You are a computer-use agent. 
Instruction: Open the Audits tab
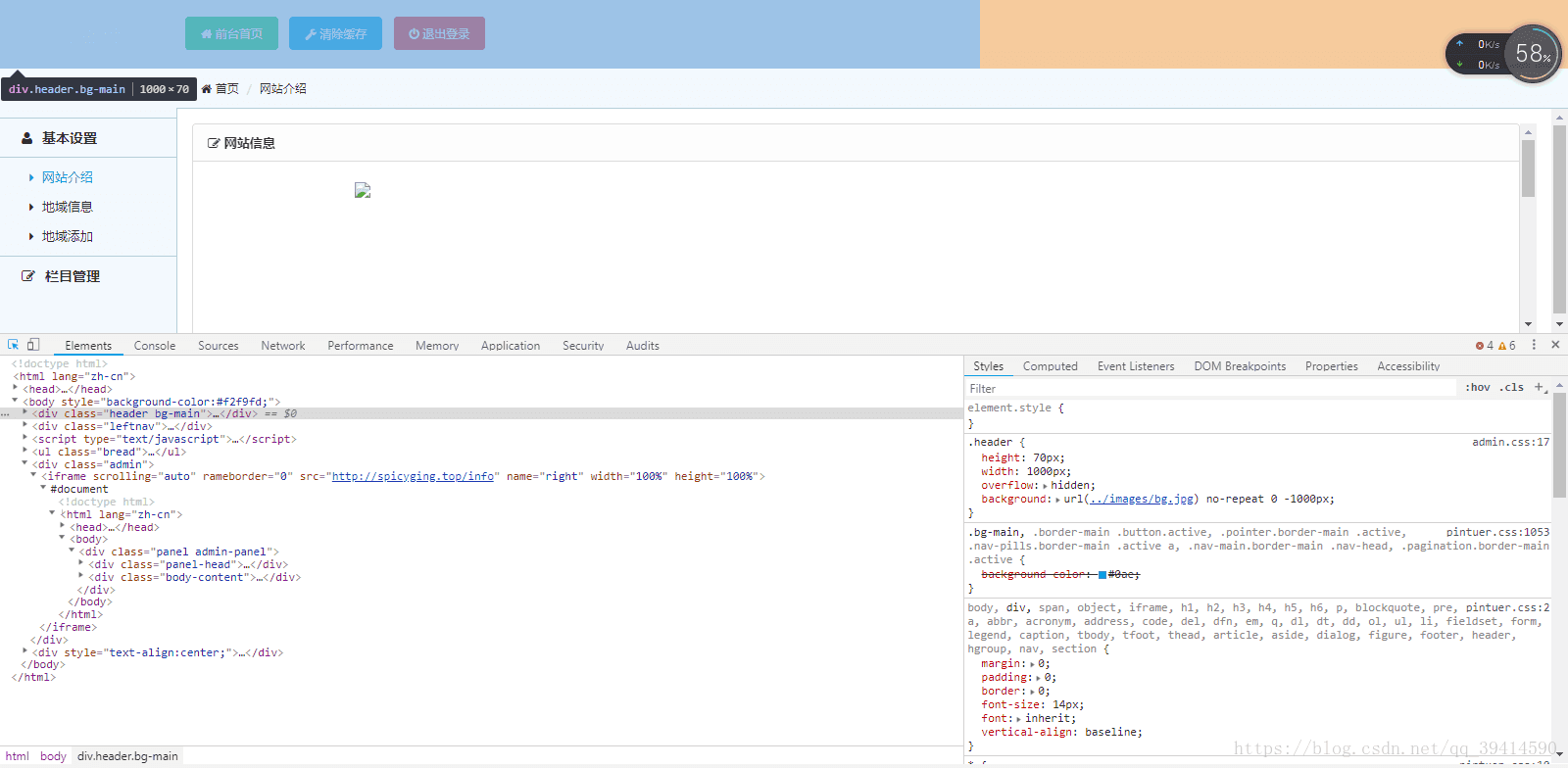[643, 346]
